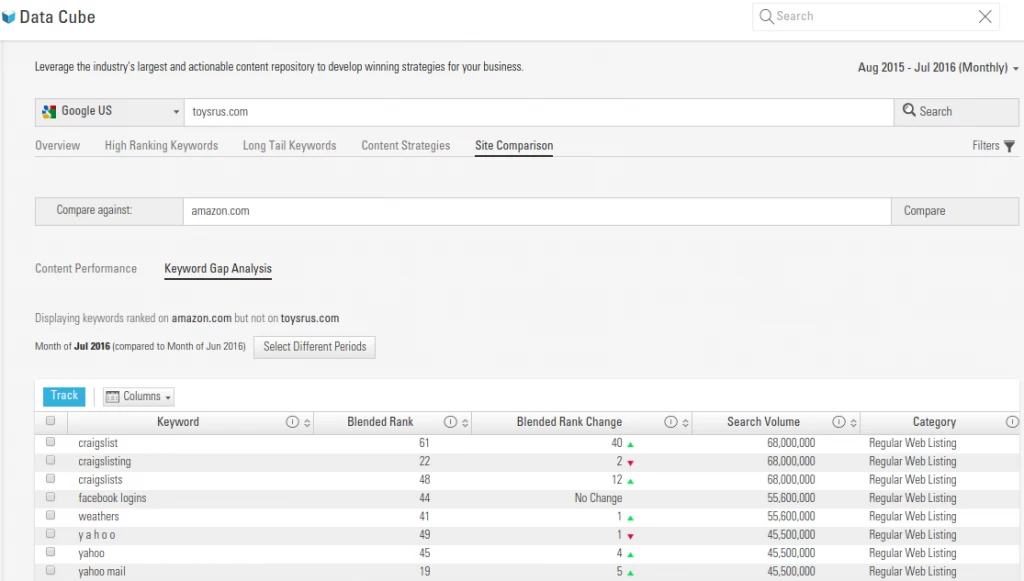Check the yahoo mail row checkbox
The image size is (1024, 581).
pos(50,570)
